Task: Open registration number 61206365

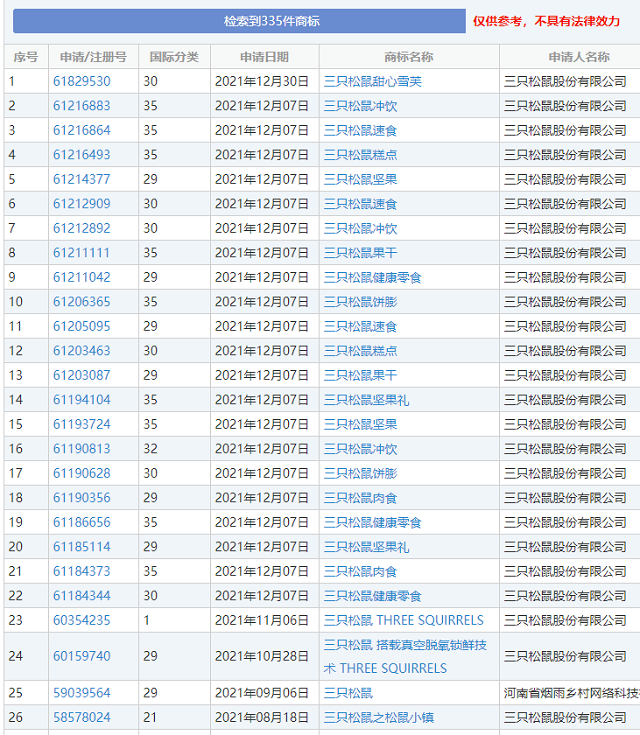Action: point(82,302)
